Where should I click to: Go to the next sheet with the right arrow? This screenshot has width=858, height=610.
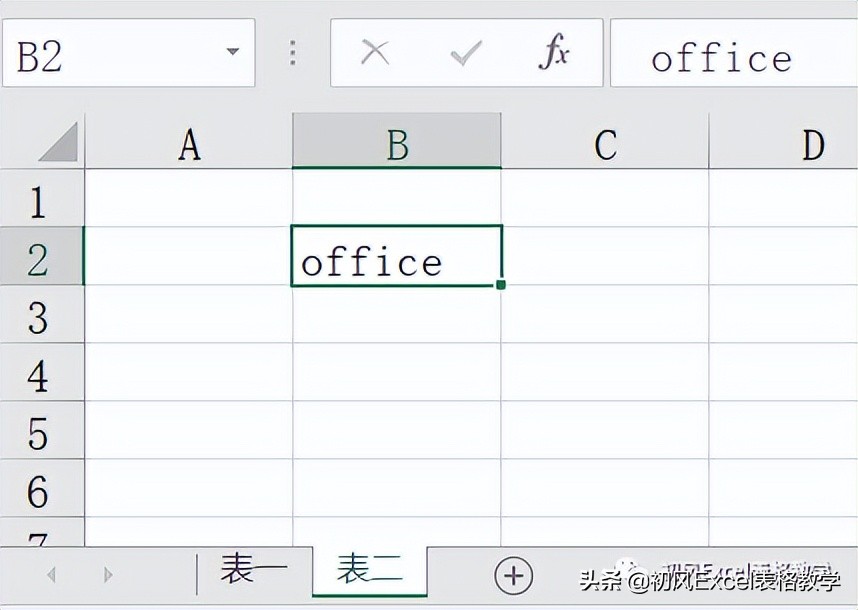pyautogui.click(x=108, y=575)
